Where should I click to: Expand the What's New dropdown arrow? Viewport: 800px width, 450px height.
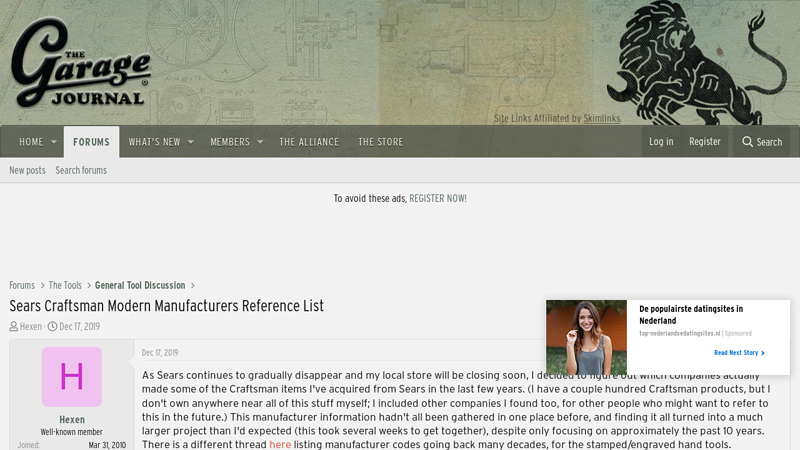tap(191, 142)
